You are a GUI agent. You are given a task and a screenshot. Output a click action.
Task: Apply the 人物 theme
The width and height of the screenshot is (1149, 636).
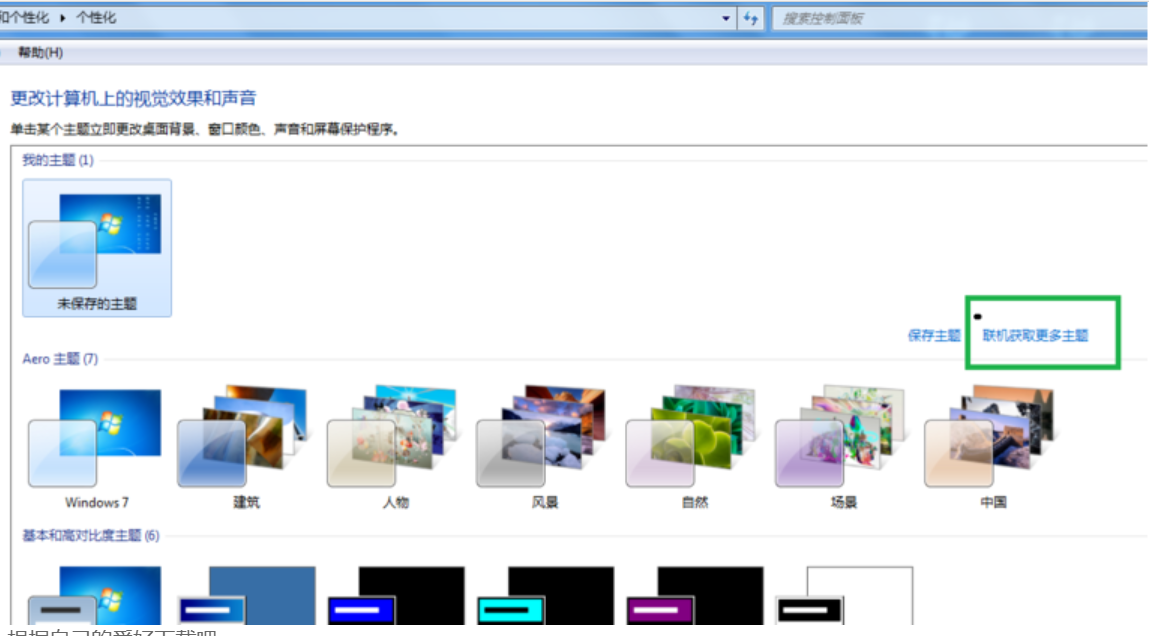pos(395,440)
